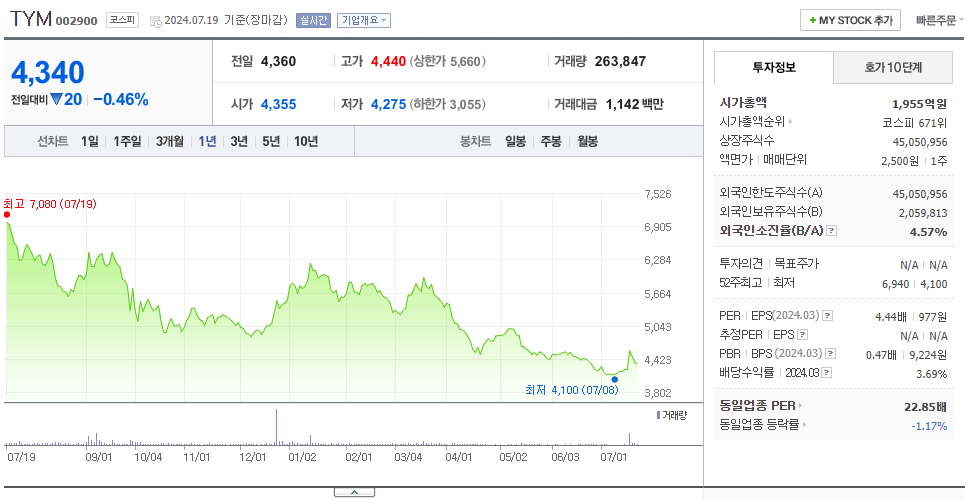Click the 거래량 legend in volume chart
The width and height of the screenshot is (968, 500).
(x=672, y=415)
